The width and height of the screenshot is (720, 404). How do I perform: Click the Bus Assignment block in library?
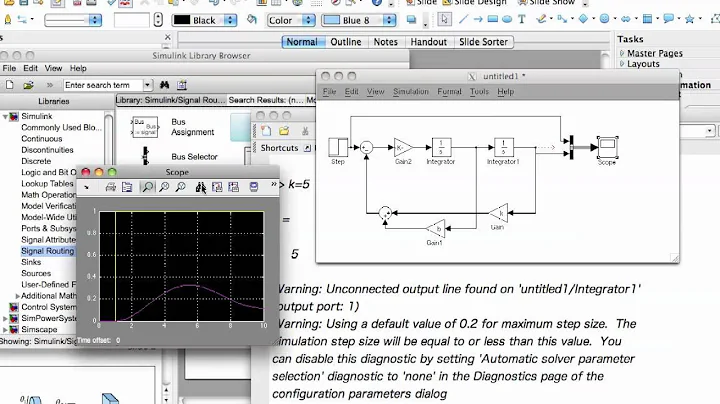pyautogui.click(x=145, y=127)
